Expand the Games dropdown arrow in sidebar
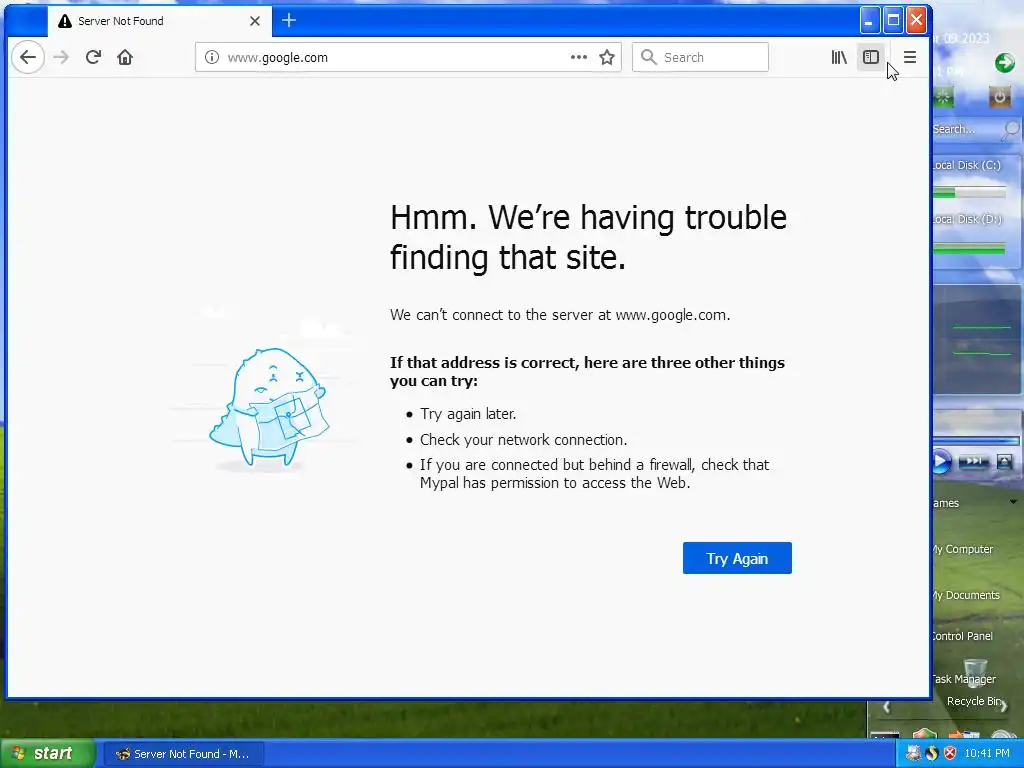Image resolution: width=1024 pixels, height=768 pixels. pyautogui.click(x=1013, y=502)
